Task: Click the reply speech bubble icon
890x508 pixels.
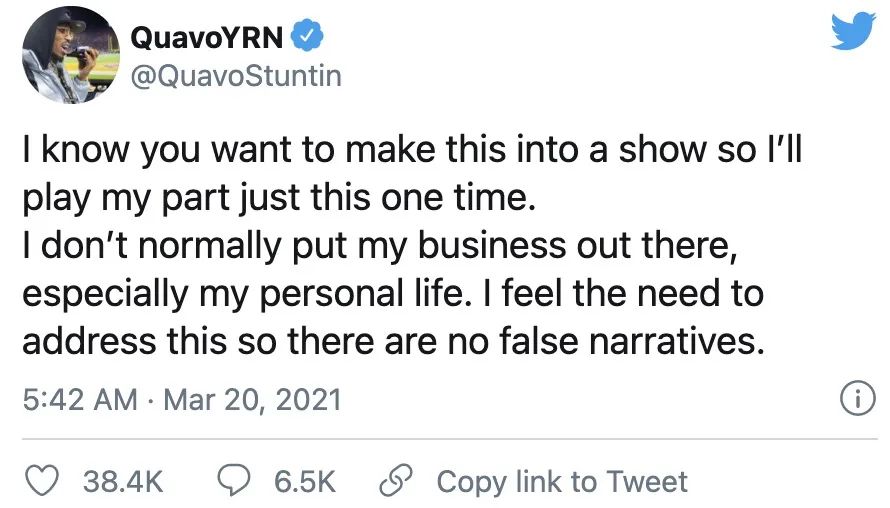Action: click(234, 481)
